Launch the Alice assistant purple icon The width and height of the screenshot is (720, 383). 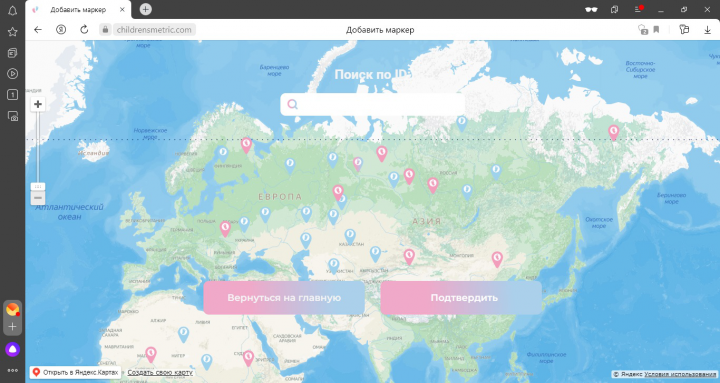[12, 349]
